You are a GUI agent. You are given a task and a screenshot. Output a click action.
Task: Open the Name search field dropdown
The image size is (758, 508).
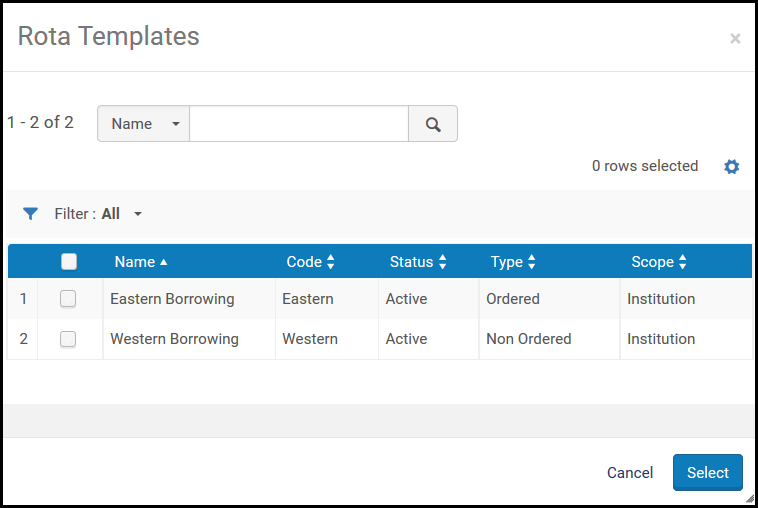[x=144, y=124]
